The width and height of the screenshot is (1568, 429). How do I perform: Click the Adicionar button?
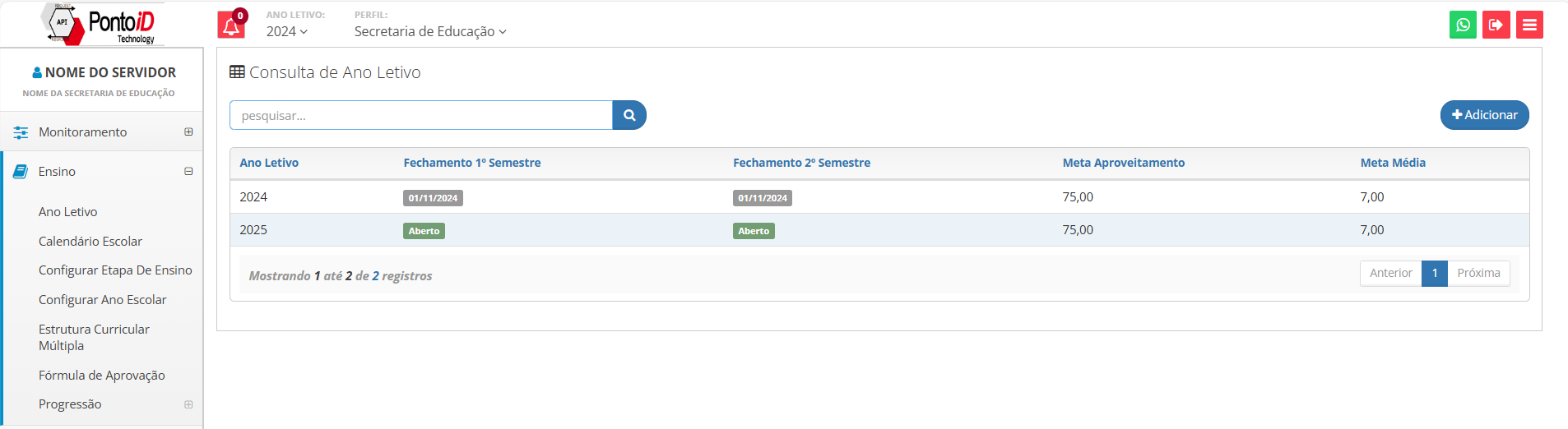coord(1484,115)
